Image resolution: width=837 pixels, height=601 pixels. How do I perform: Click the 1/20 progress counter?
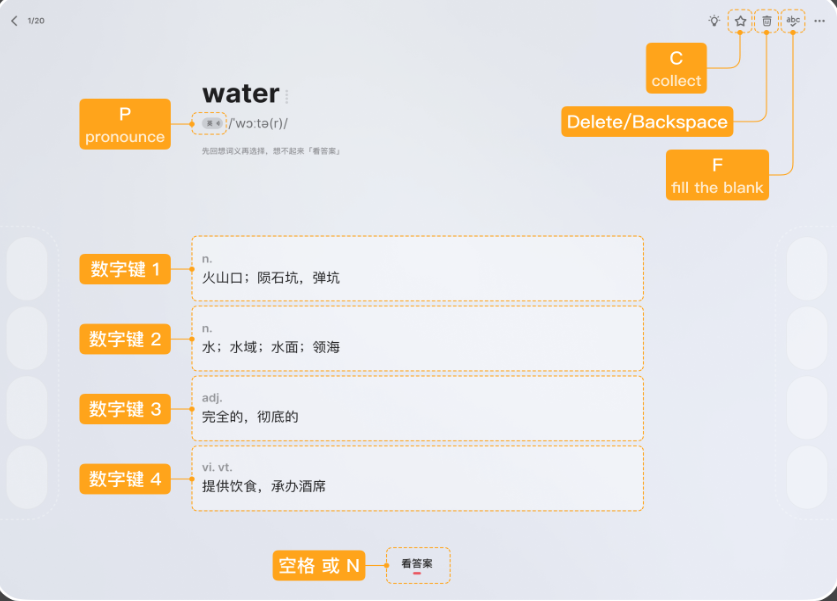coord(36,21)
